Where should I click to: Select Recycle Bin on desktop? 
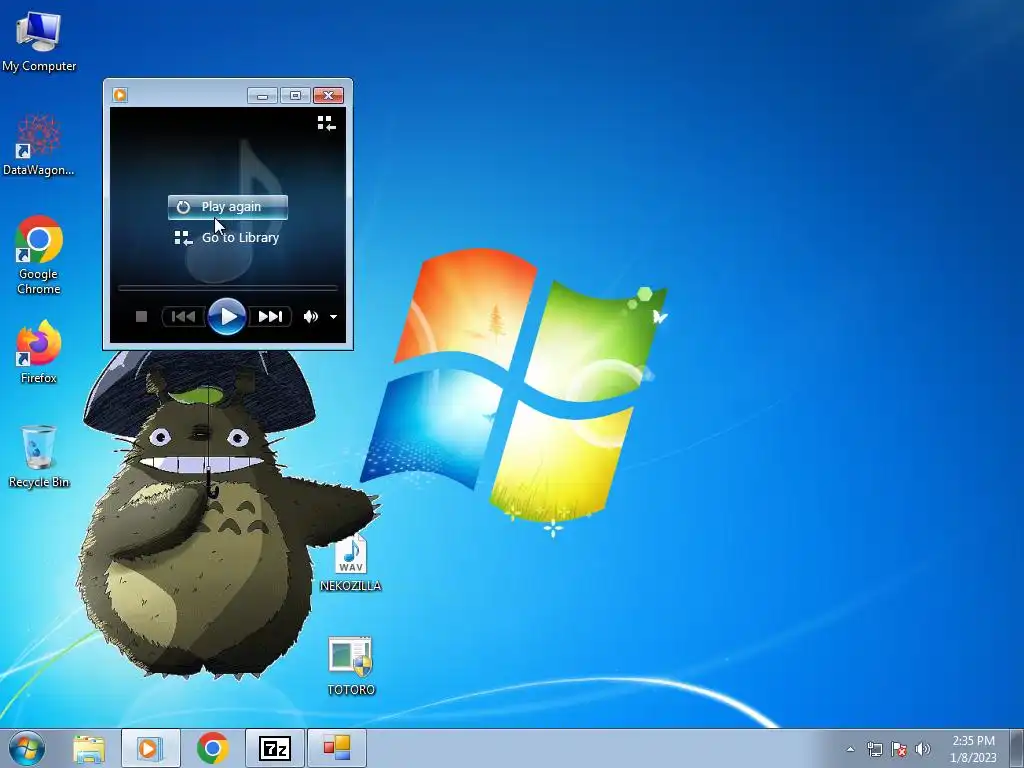tap(39, 456)
